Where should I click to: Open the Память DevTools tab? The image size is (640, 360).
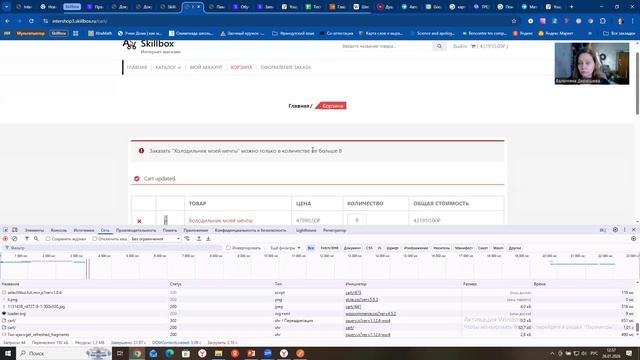170,230
